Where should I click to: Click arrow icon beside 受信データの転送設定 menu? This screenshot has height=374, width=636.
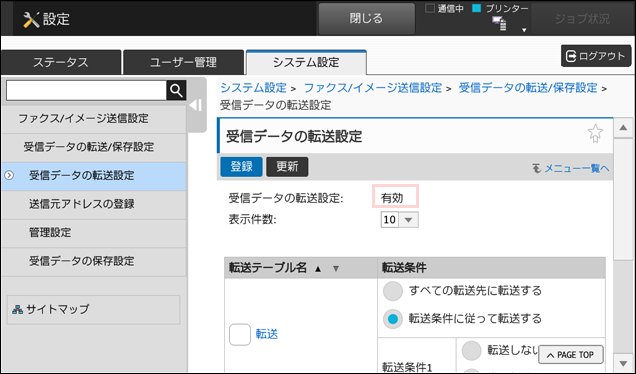(9, 175)
